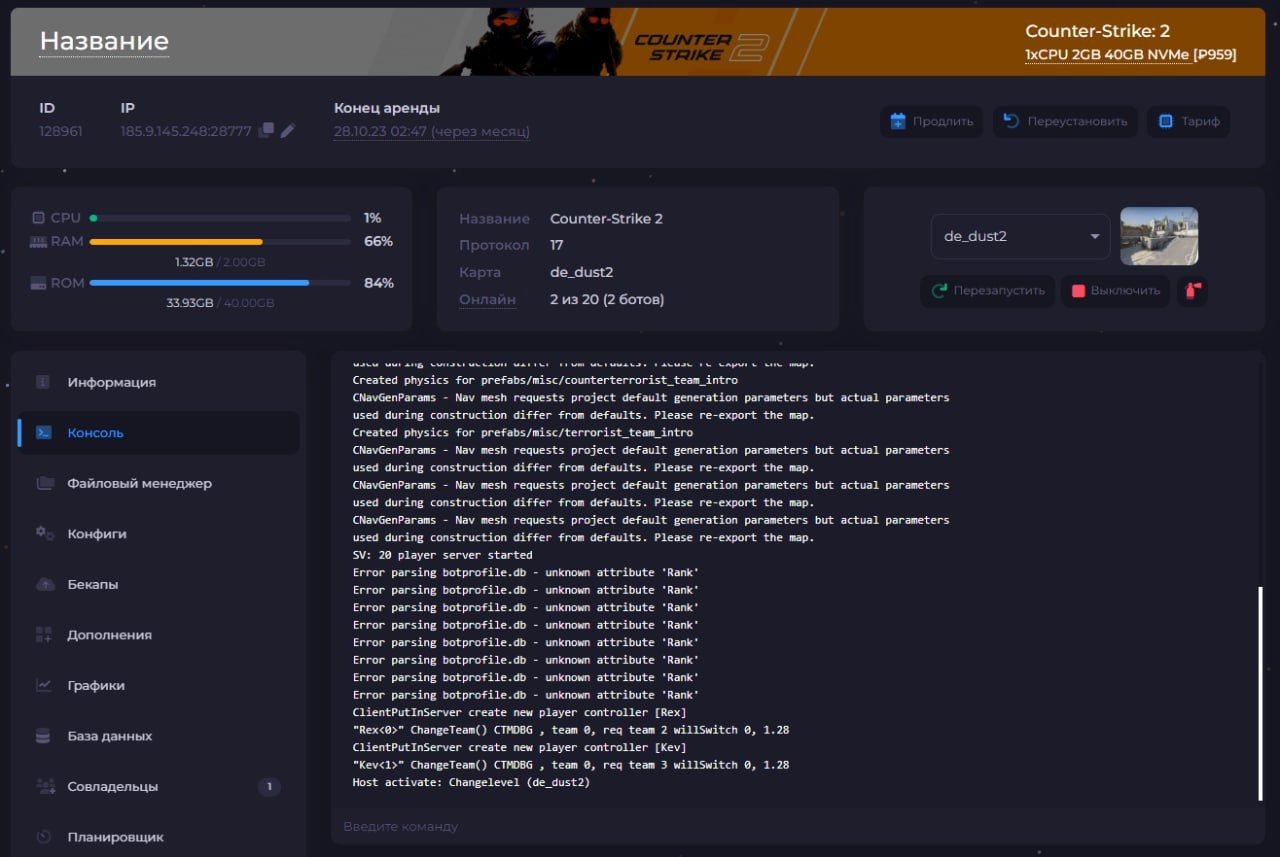Click the calendar icon in Продлить
The height and width of the screenshot is (857, 1280).
[898, 121]
